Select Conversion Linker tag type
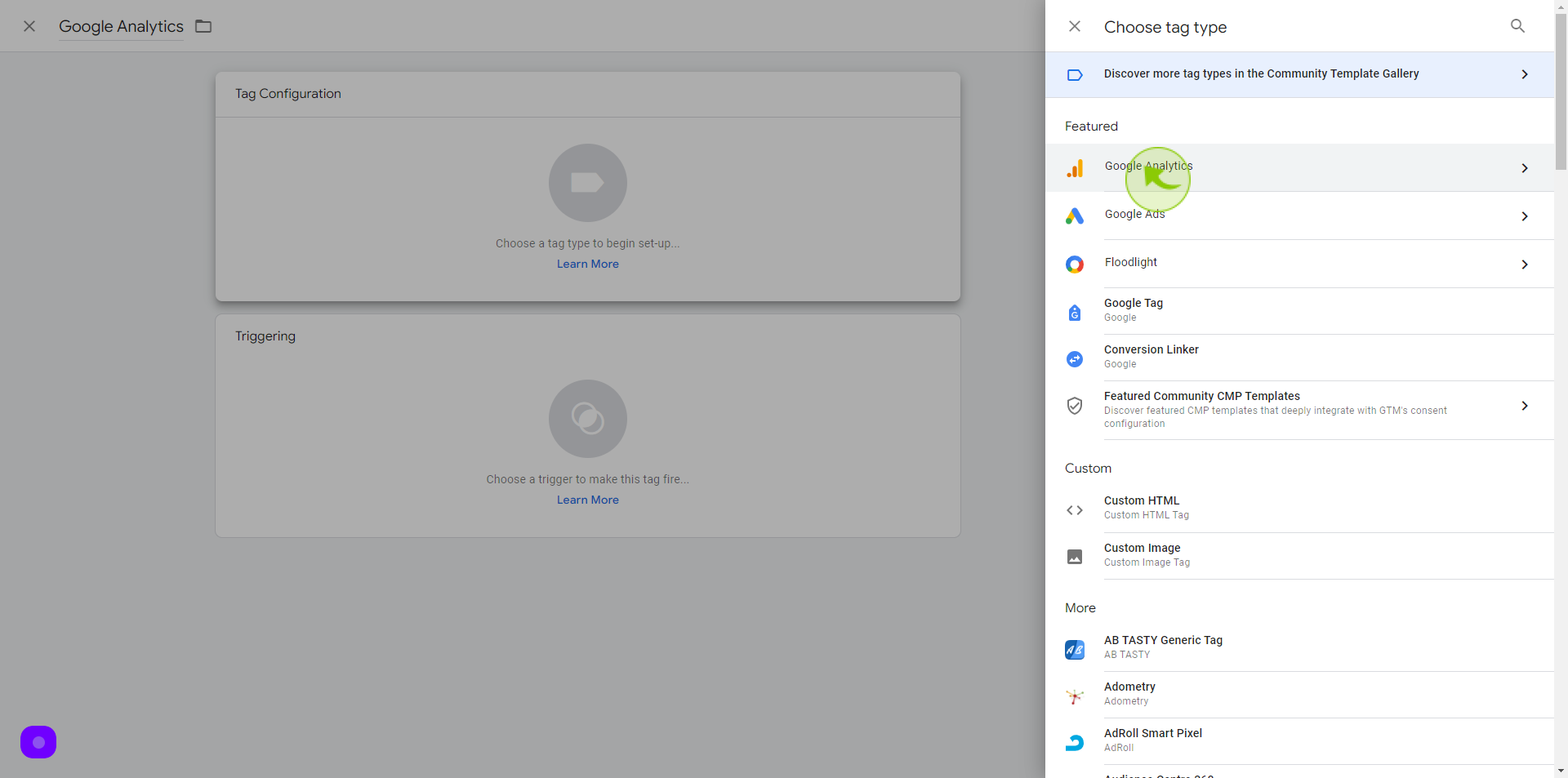Screen dimensions: 1568x778 pyautogui.click(x=1299, y=358)
